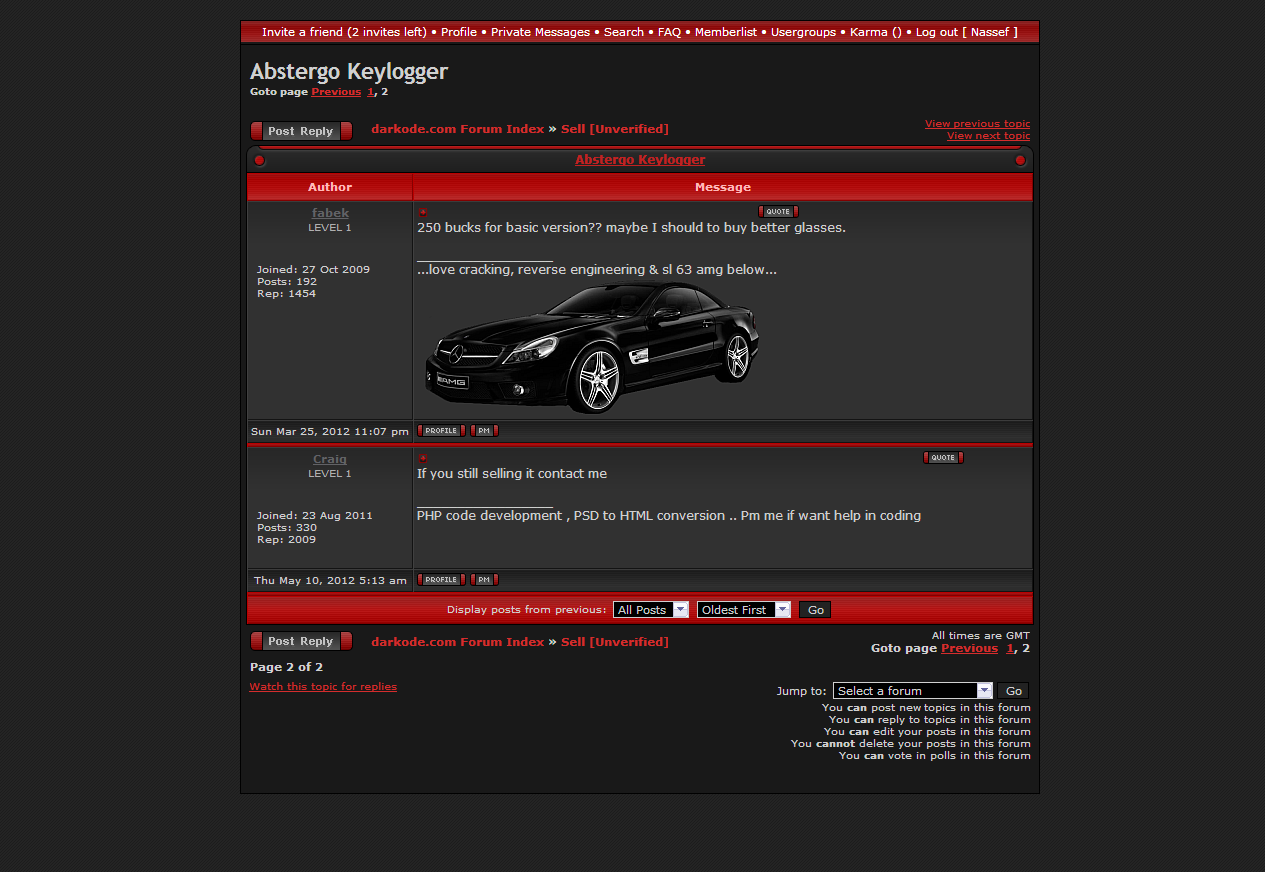
Task: Click the post marker icon on Craig's post
Action: point(423,458)
